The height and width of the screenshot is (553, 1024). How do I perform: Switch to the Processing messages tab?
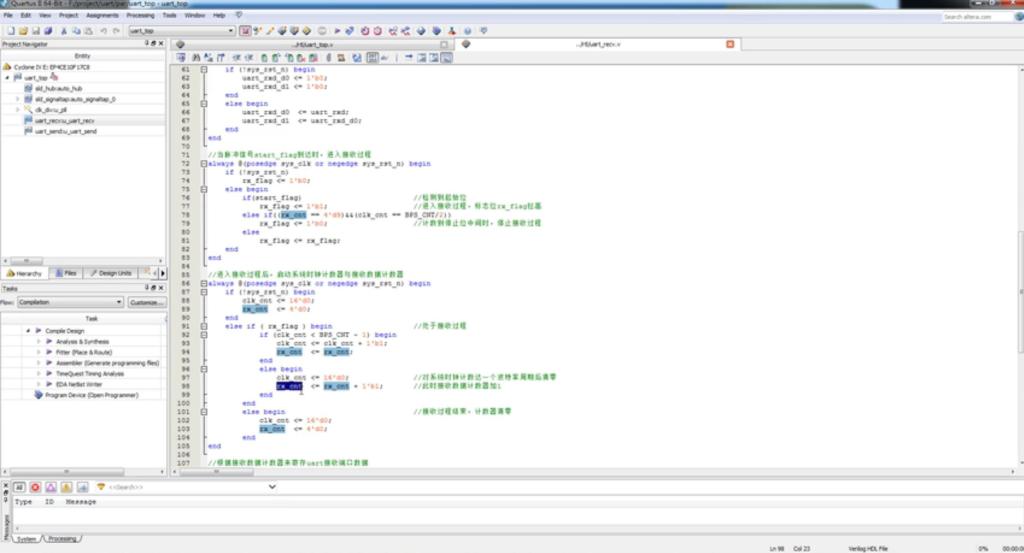click(x=62, y=539)
